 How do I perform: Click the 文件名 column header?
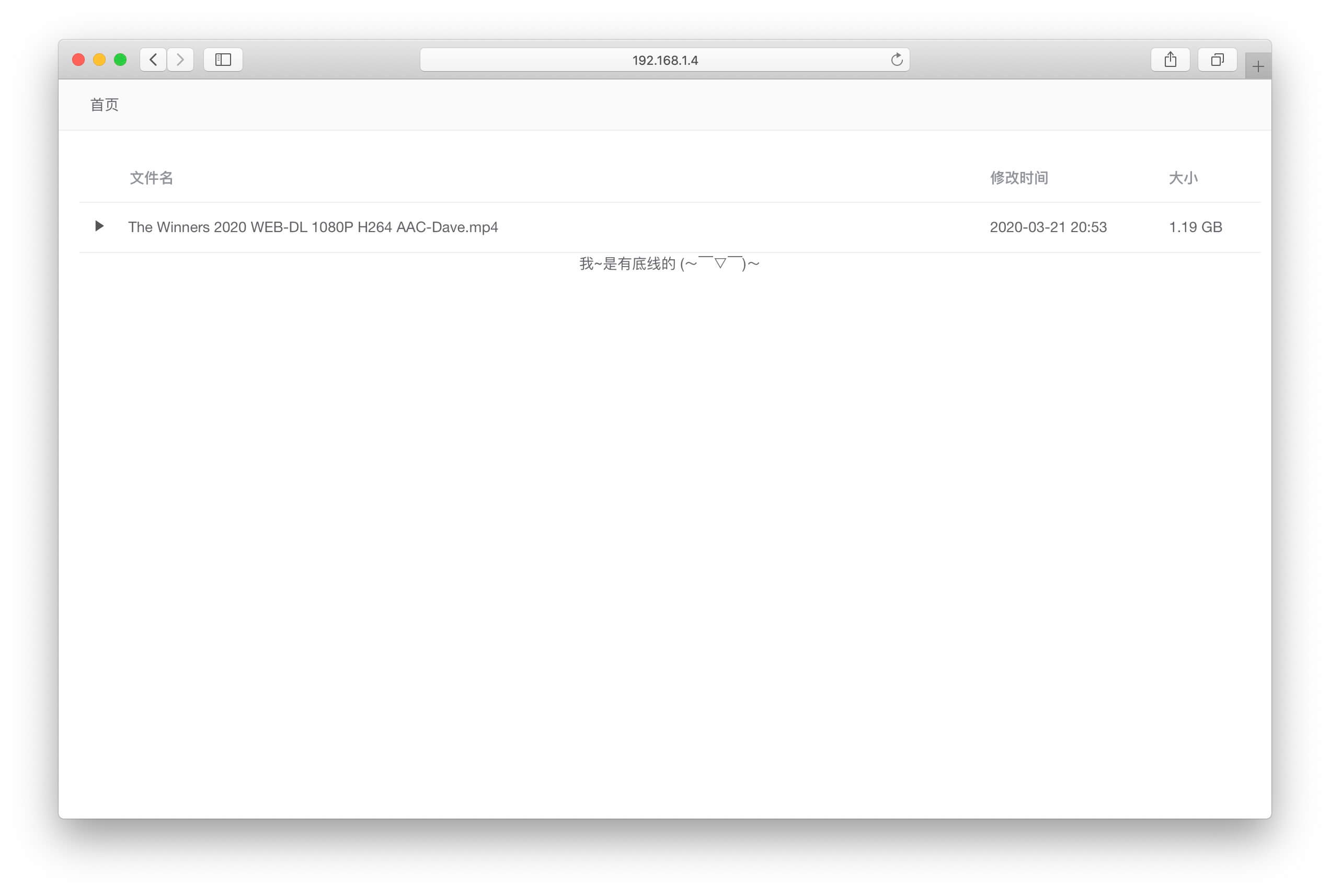tap(151, 178)
